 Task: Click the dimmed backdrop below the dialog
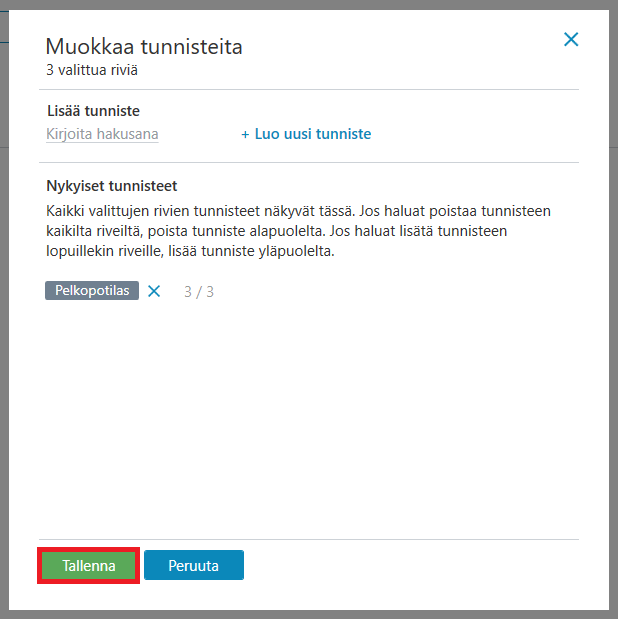click(309, 615)
